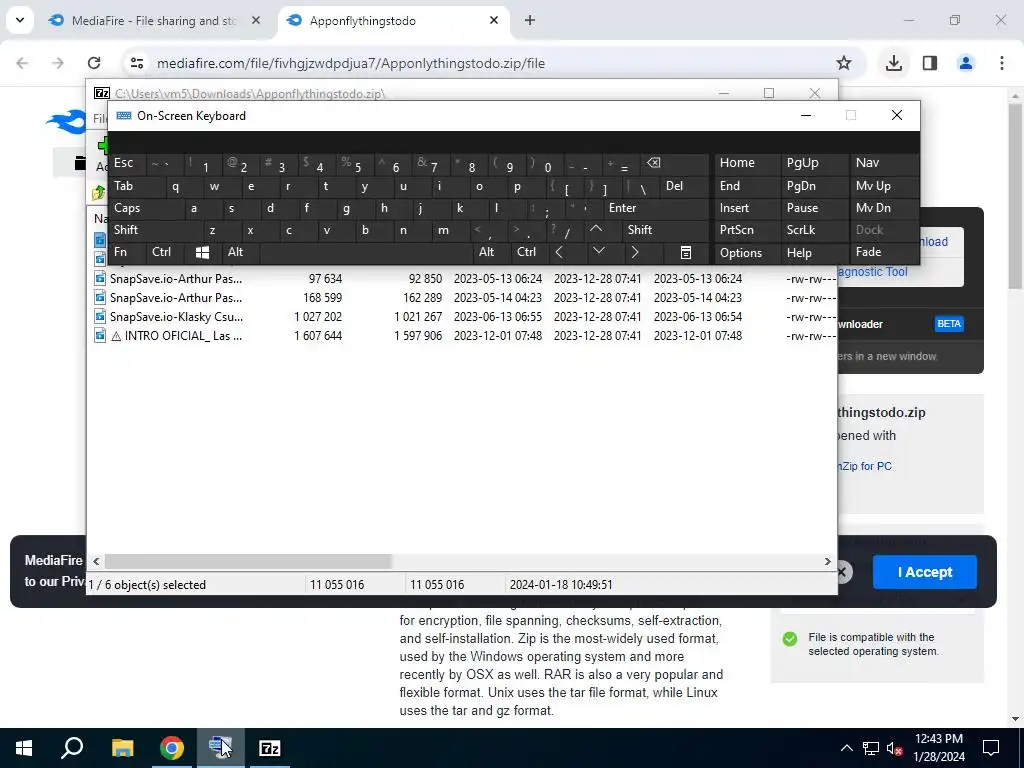The image size is (1024, 768).
Task: Click the Enter key
Action: click(655, 208)
